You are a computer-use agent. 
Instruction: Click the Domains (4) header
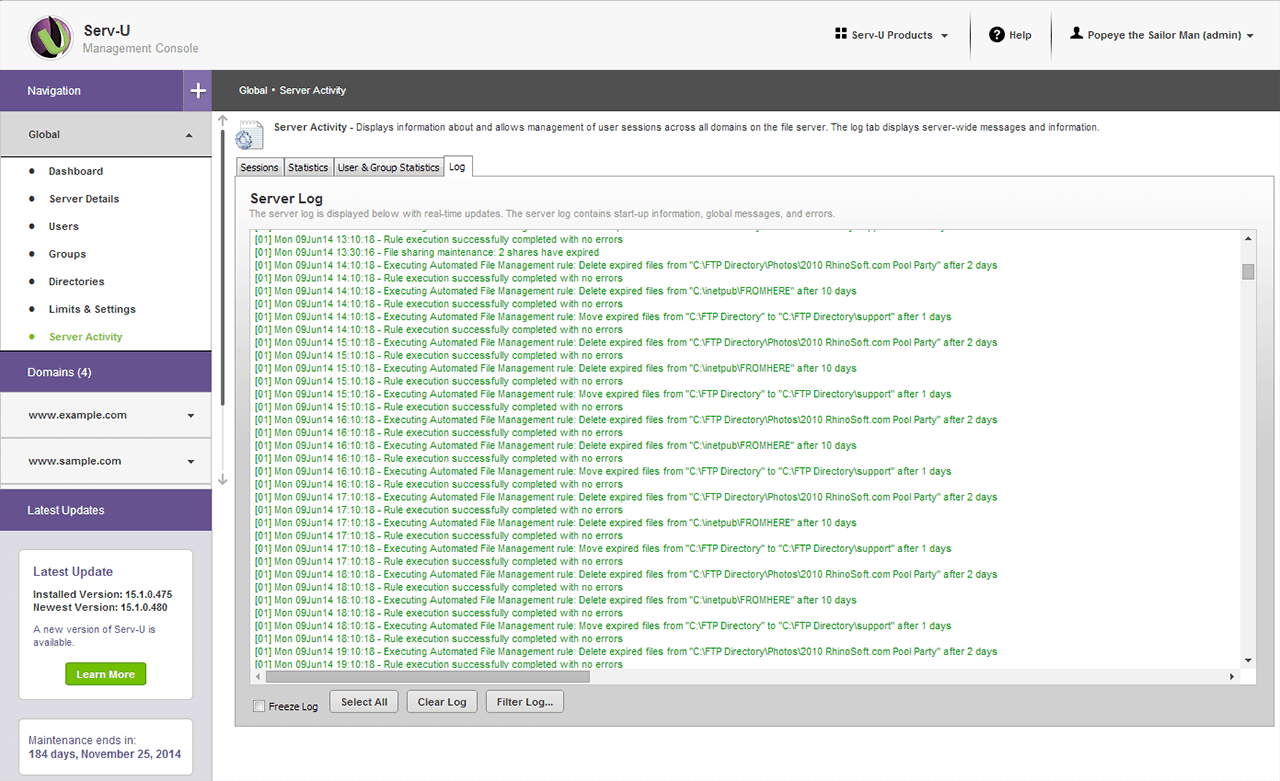pyautogui.click(x=106, y=372)
